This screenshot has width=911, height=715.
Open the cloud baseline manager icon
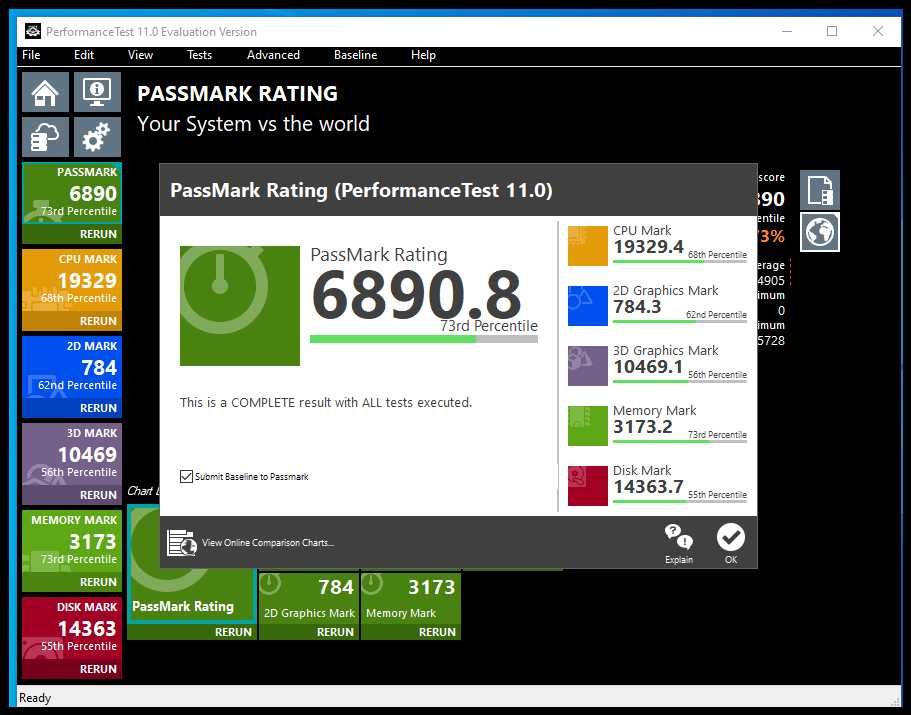point(45,137)
